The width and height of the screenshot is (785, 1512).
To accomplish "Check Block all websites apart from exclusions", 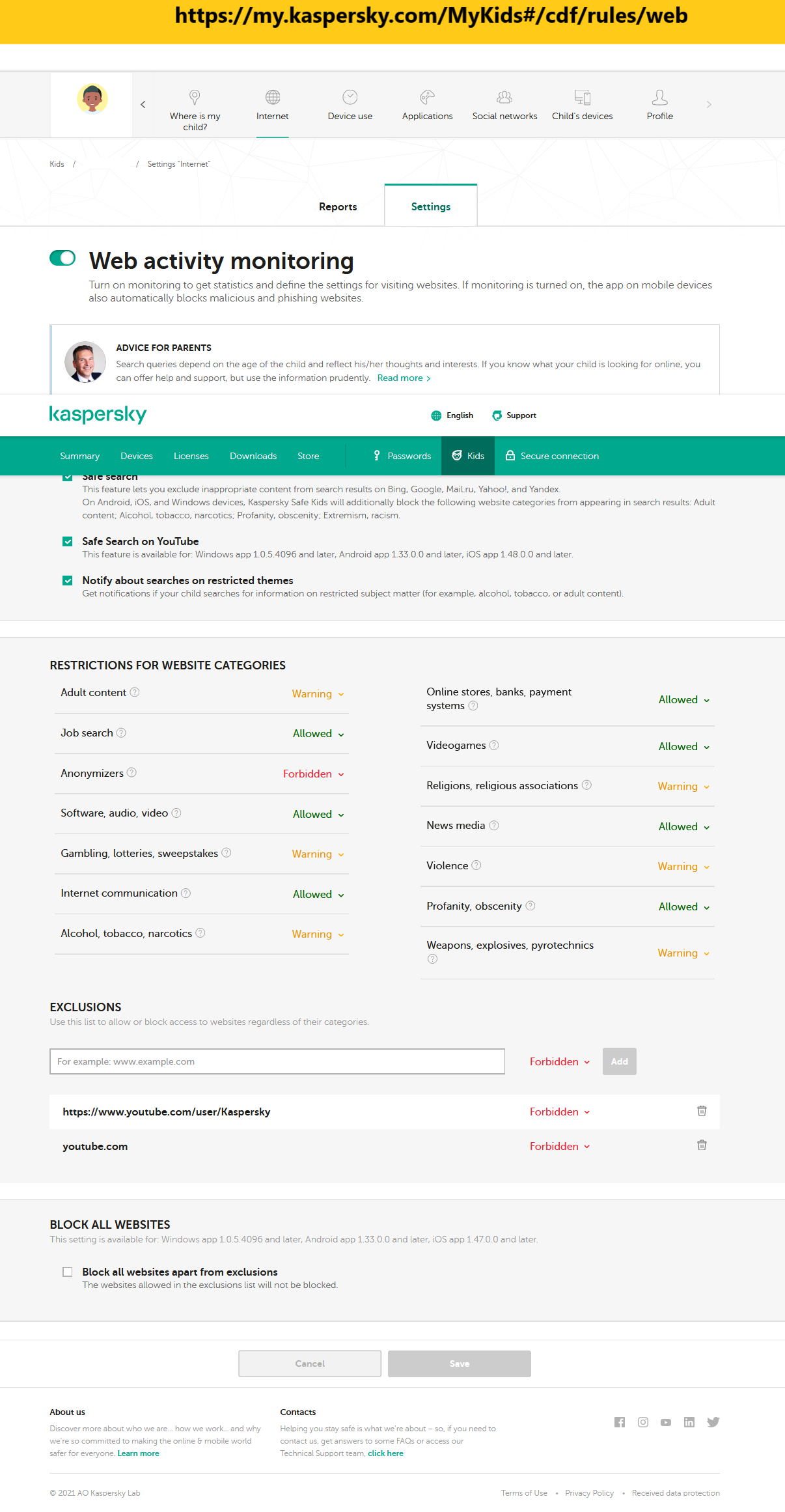I will [68, 1272].
